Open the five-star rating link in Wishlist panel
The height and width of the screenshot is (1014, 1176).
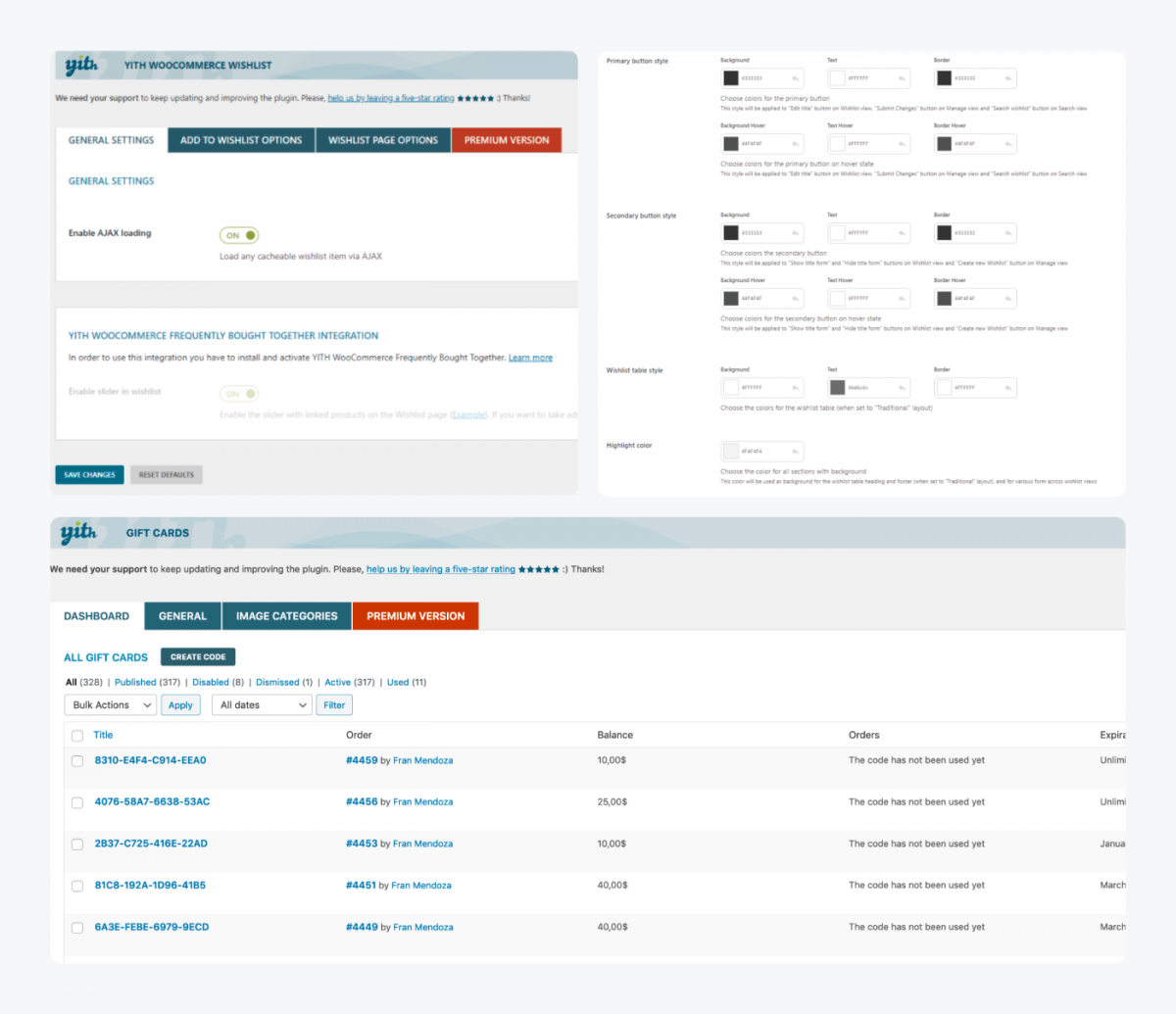[391, 98]
